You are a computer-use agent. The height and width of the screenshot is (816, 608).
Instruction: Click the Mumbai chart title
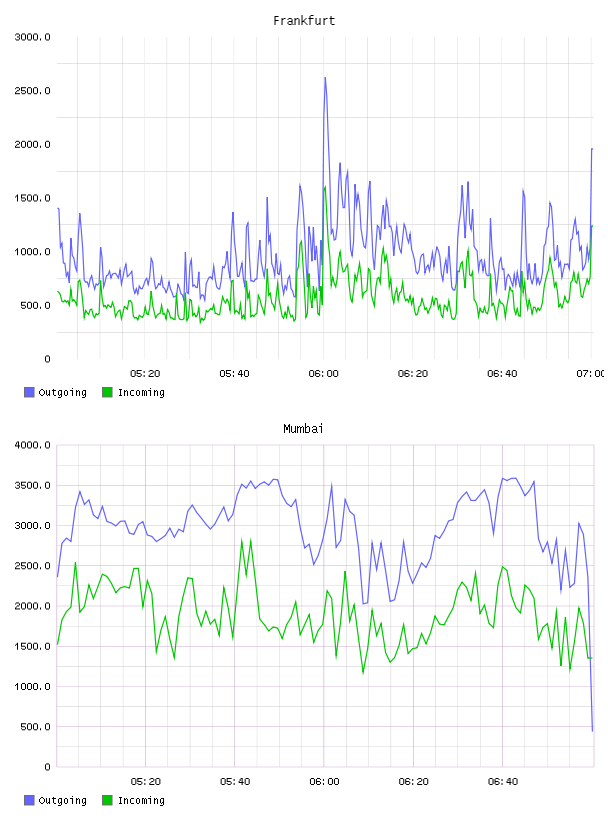pos(303,429)
